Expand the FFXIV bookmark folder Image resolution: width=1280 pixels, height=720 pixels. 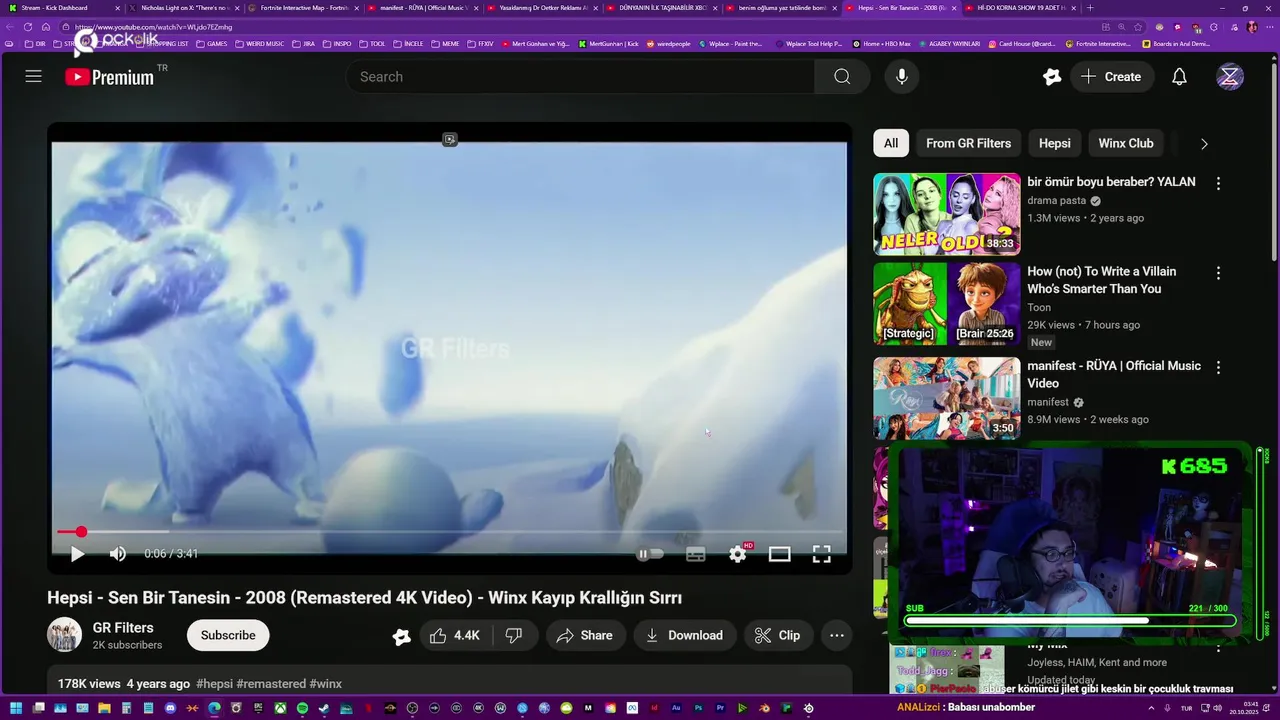click(x=480, y=44)
